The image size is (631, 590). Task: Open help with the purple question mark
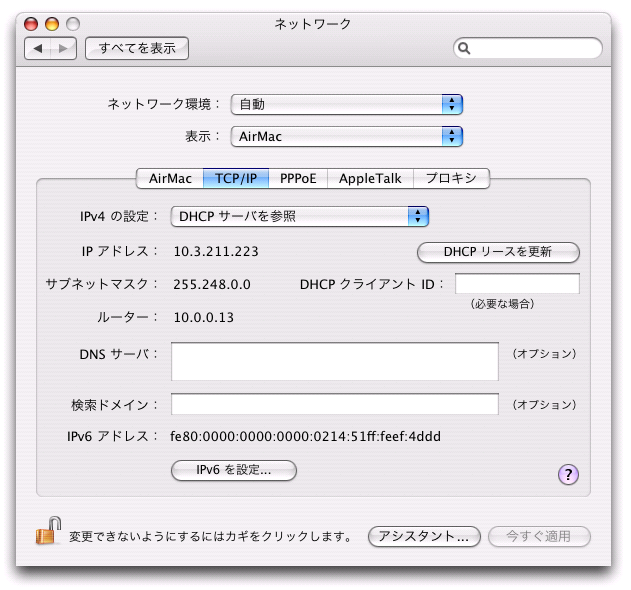568,474
